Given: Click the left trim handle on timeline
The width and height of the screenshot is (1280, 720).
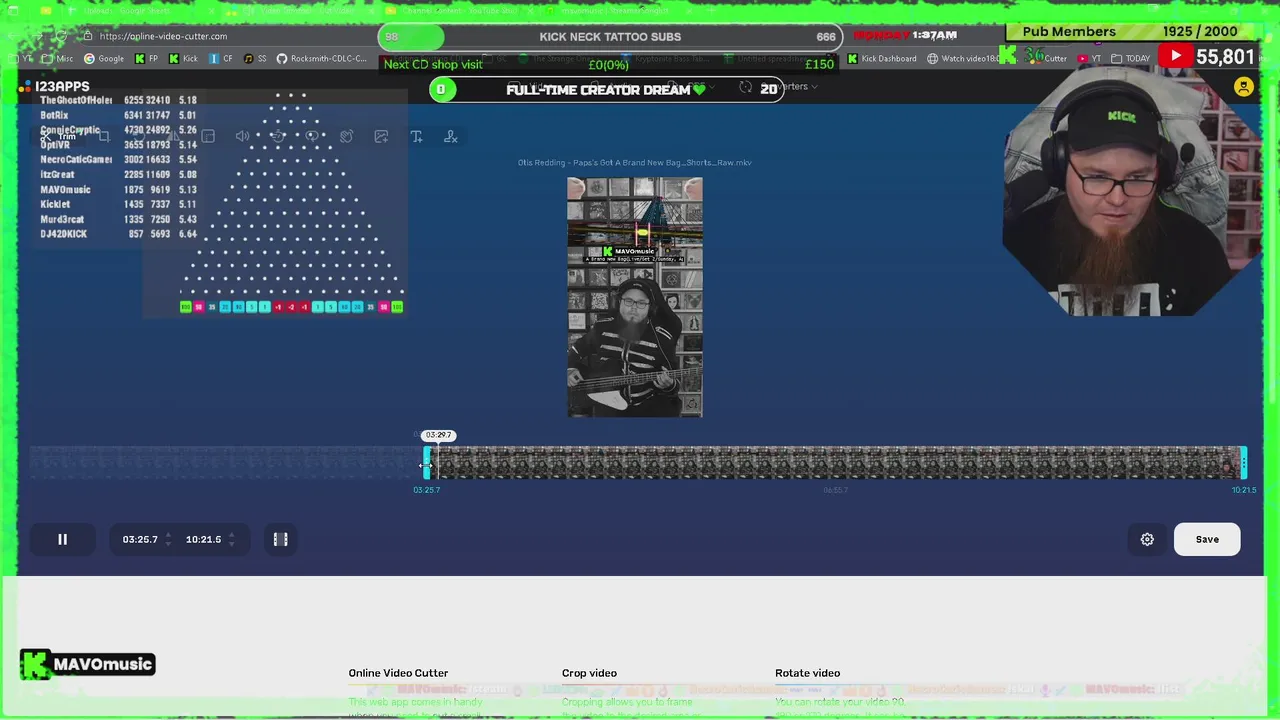Looking at the screenshot, I should click(x=427, y=462).
